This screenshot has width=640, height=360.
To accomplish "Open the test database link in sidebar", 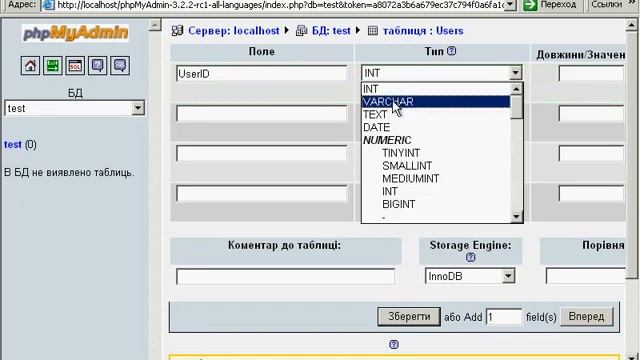I will click(x=13, y=144).
